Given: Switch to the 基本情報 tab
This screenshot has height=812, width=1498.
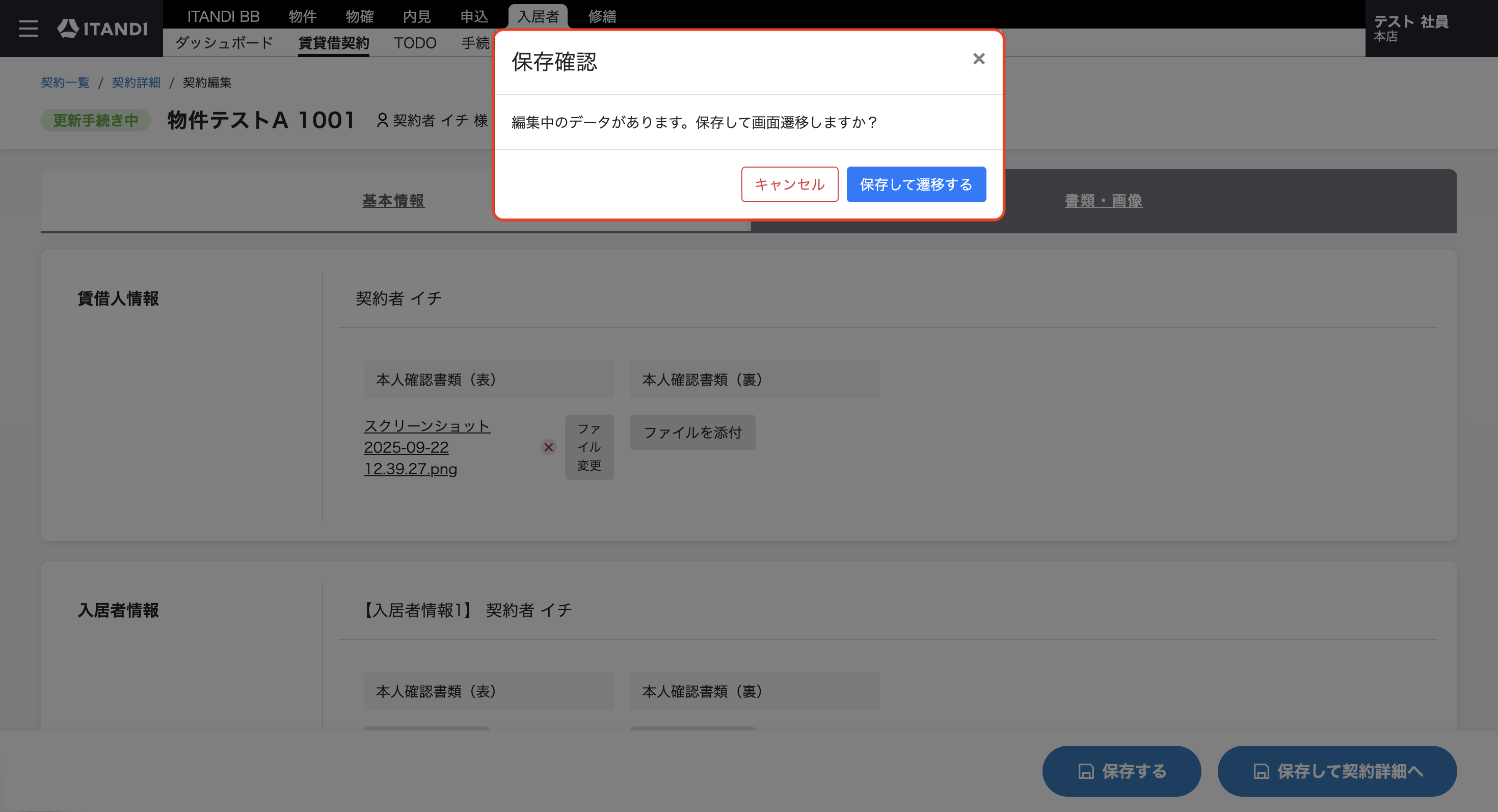Looking at the screenshot, I should coord(393,201).
